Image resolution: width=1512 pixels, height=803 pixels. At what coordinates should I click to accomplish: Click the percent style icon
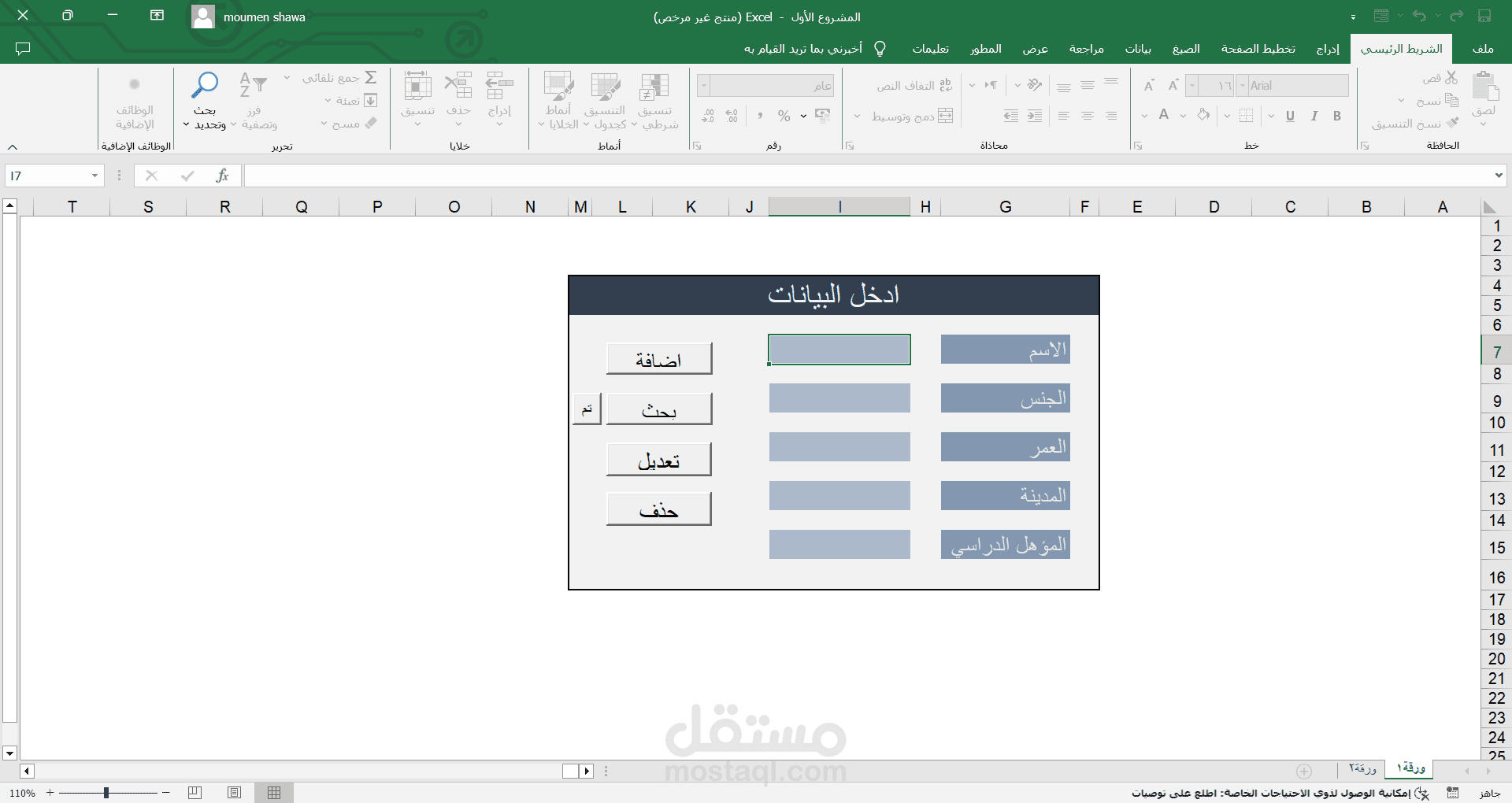click(x=784, y=116)
